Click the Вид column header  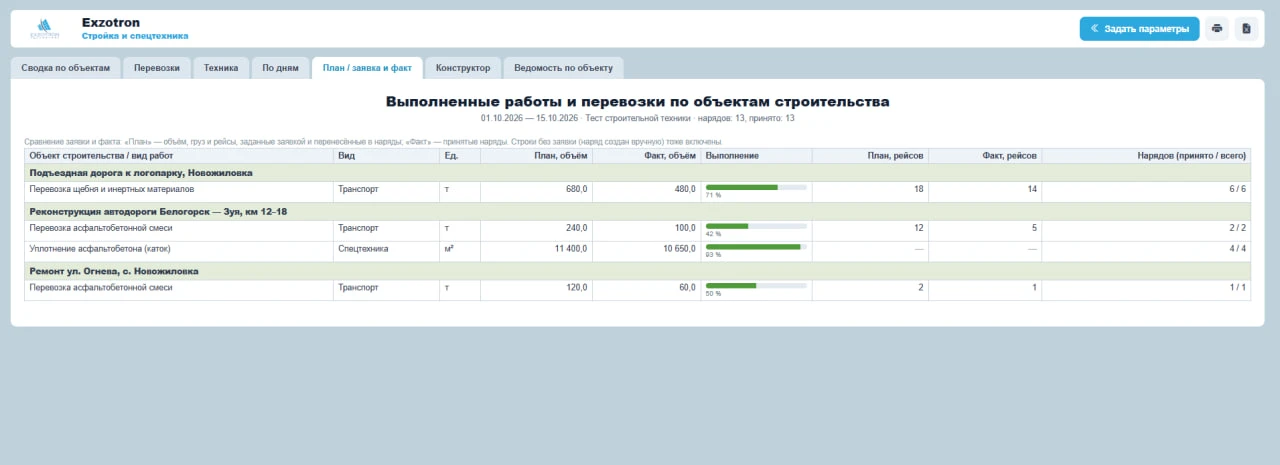click(x=386, y=156)
